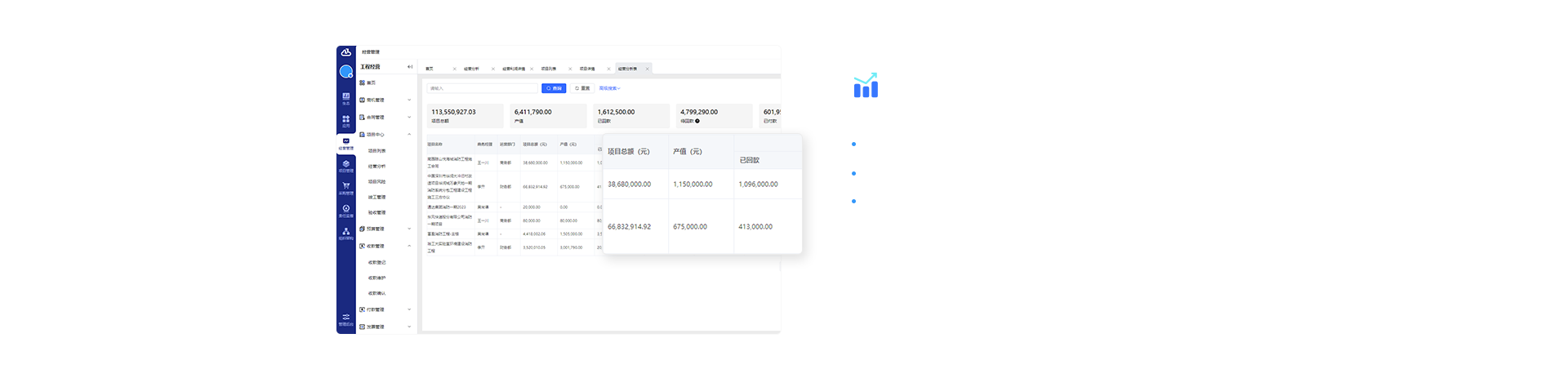
Task: Click the 413,000.00 value in the zoomed popup
Action: 755,227
